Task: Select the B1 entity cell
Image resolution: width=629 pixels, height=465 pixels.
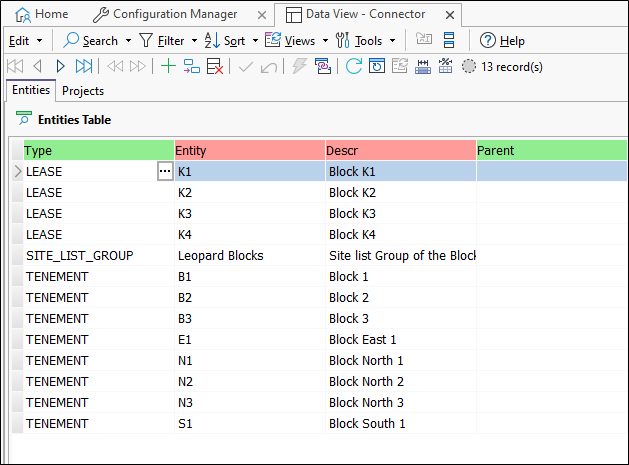Action: tap(250, 276)
